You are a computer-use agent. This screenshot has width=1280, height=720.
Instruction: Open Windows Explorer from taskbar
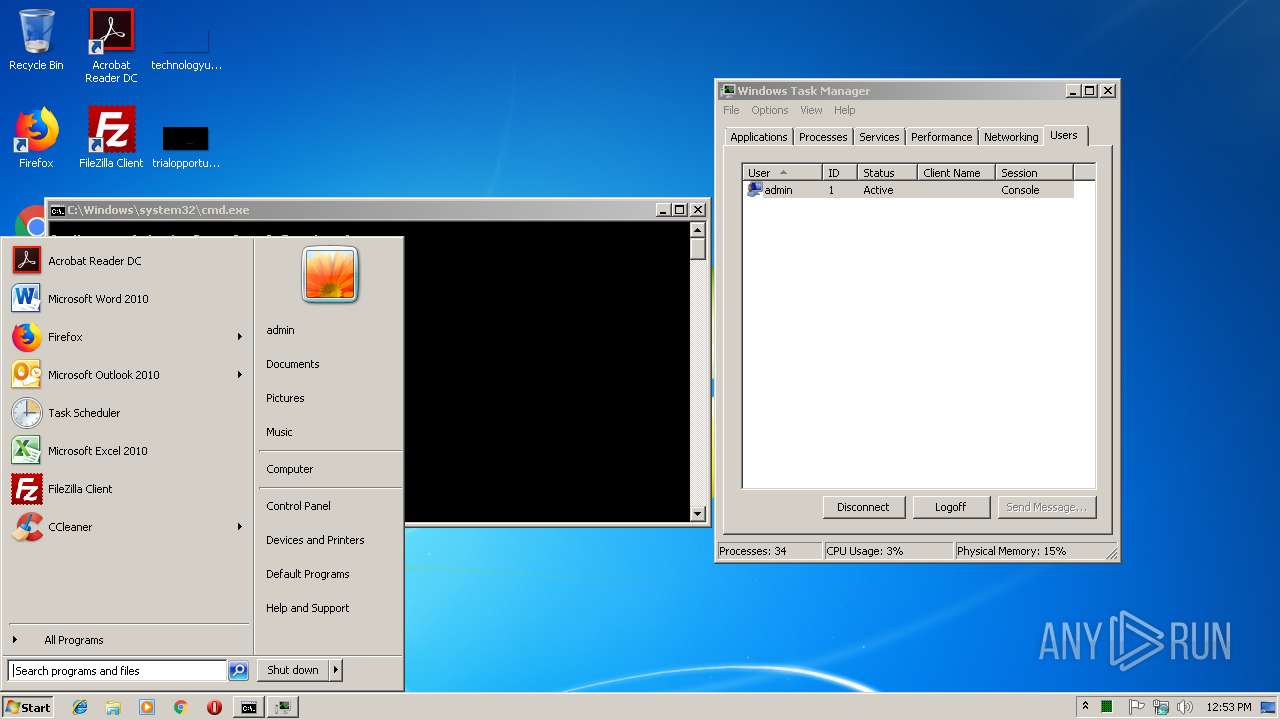(113, 707)
